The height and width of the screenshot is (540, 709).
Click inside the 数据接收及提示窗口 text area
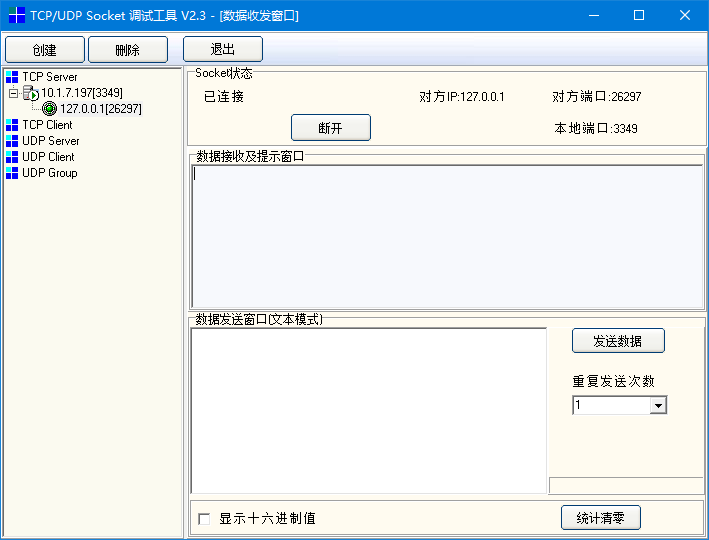tap(447, 237)
